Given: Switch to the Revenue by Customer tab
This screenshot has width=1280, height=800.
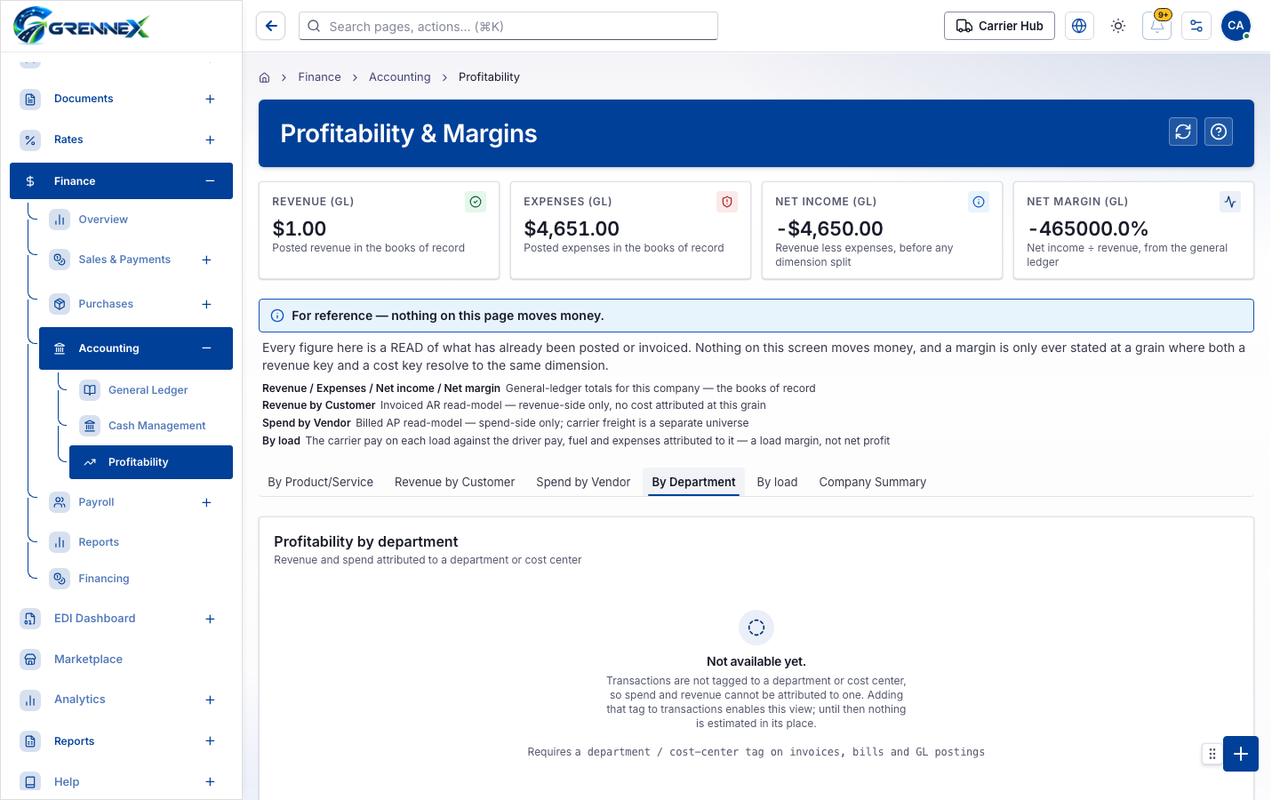Looking at the screenshot, I should pyautogui.click(x=454, y=482).
